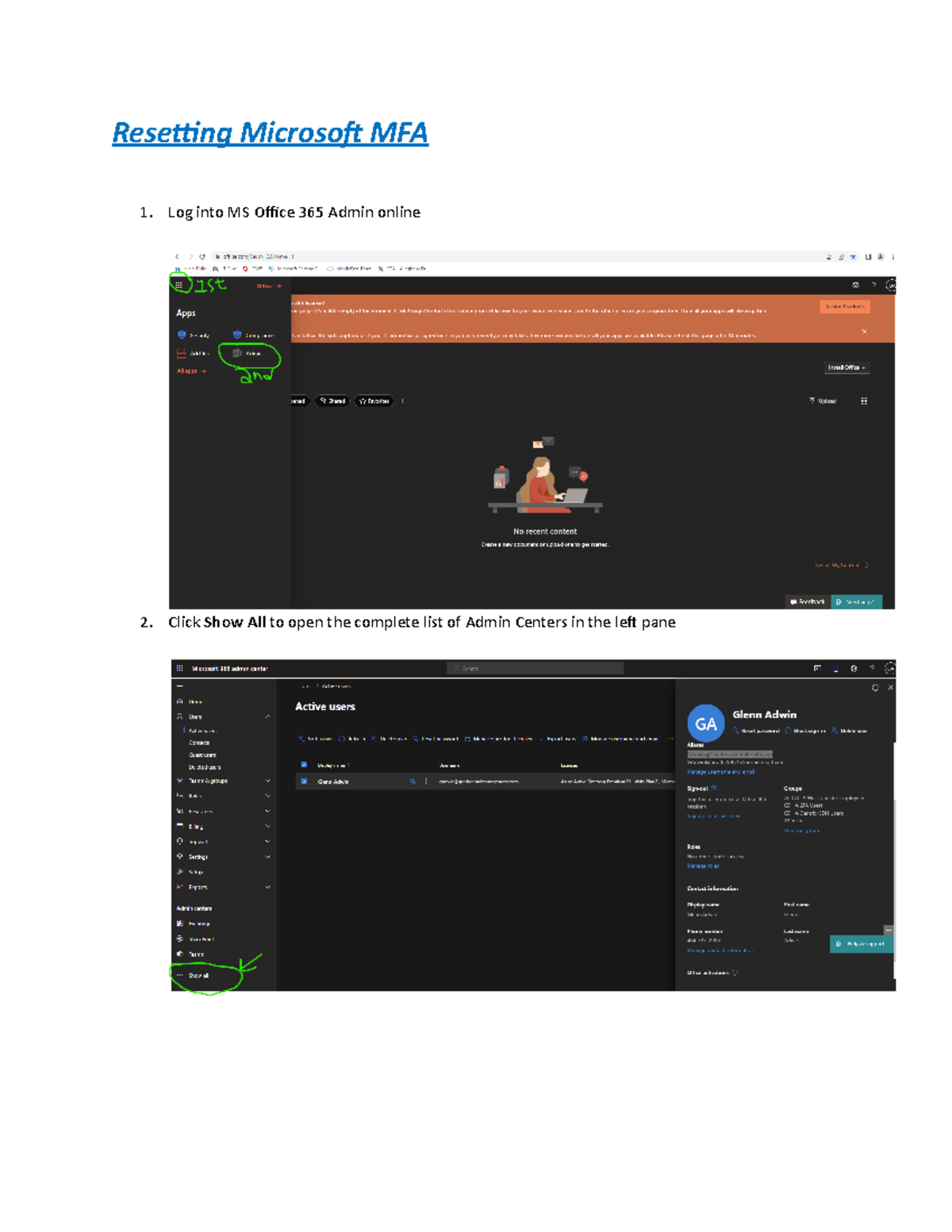This screenshot has height=1232, width=952.
Task: Switch to the Shared tab on the Office home
Action: [332, 401]
